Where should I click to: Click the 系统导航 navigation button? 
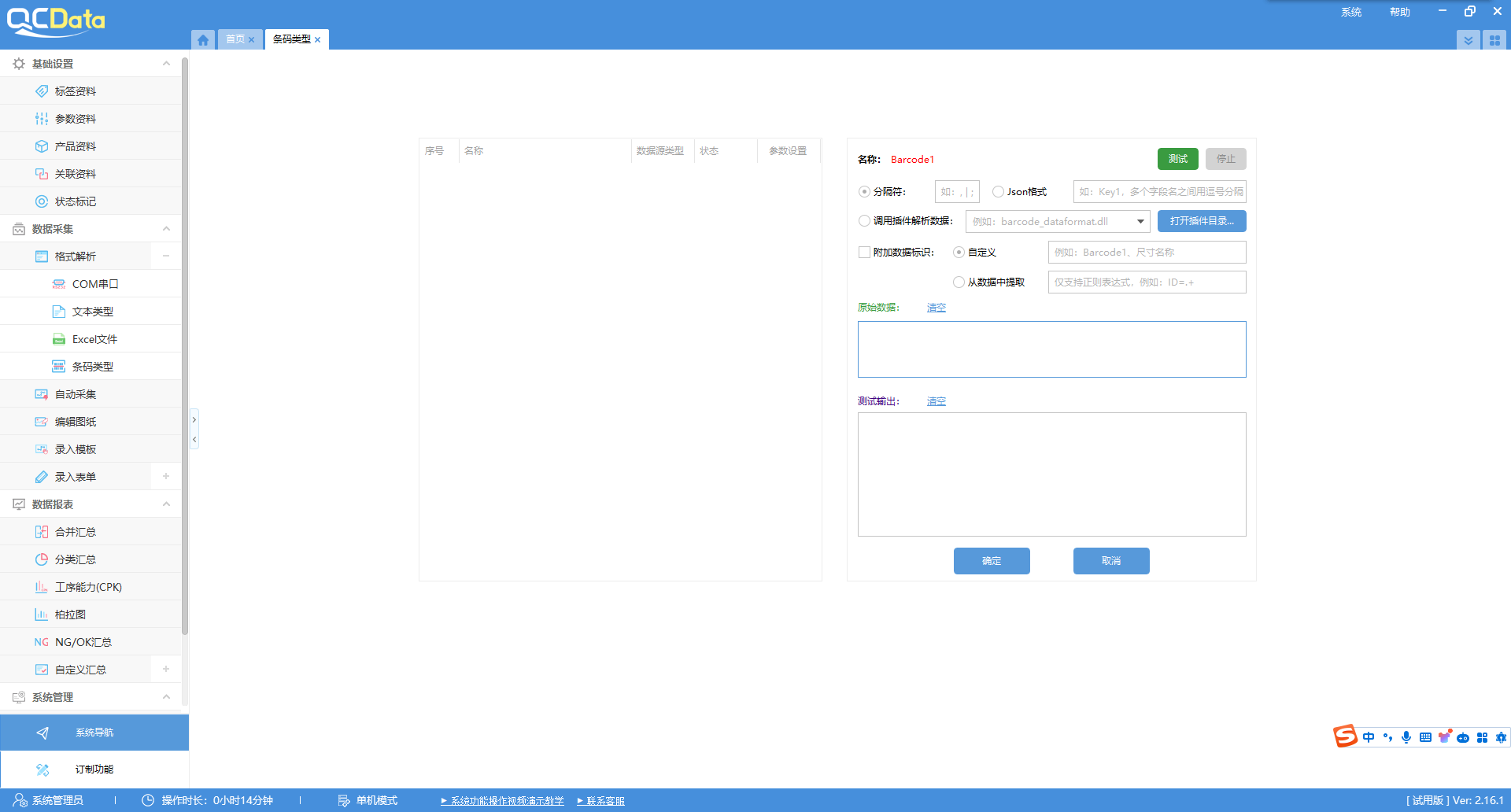click(94, 733)
